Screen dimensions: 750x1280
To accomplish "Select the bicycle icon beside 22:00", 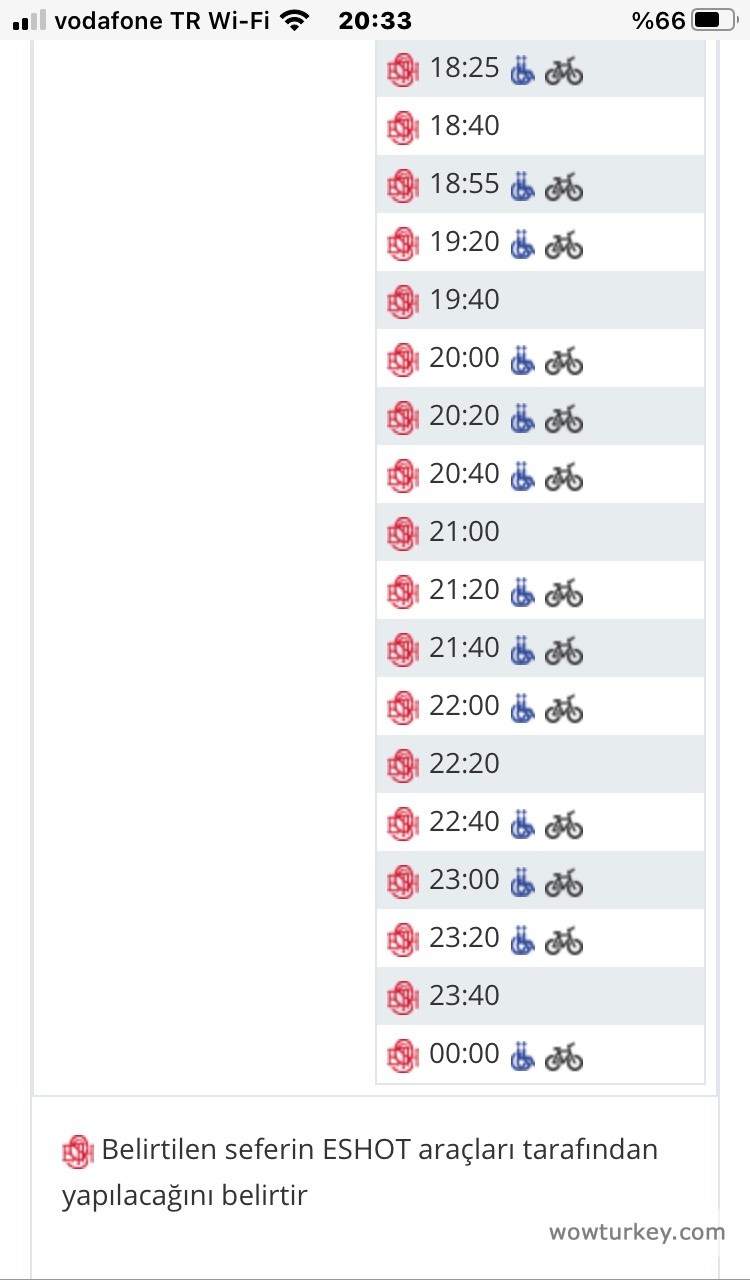I will [564, 708].
